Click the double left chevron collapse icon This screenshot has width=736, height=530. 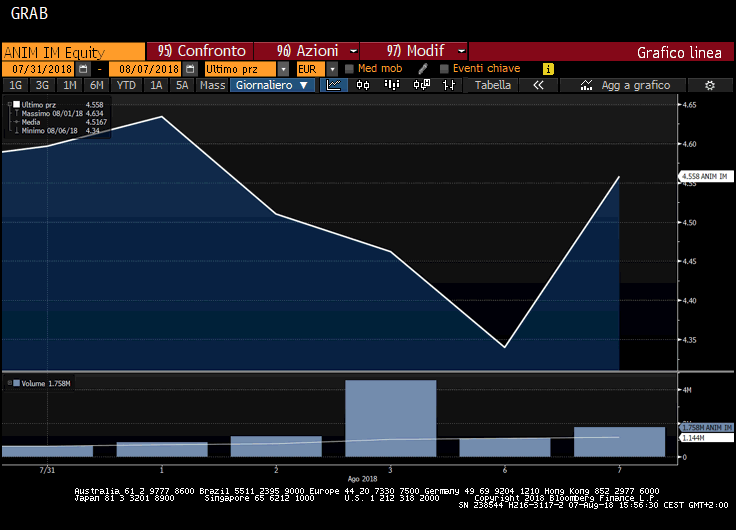tap(538, 86)
